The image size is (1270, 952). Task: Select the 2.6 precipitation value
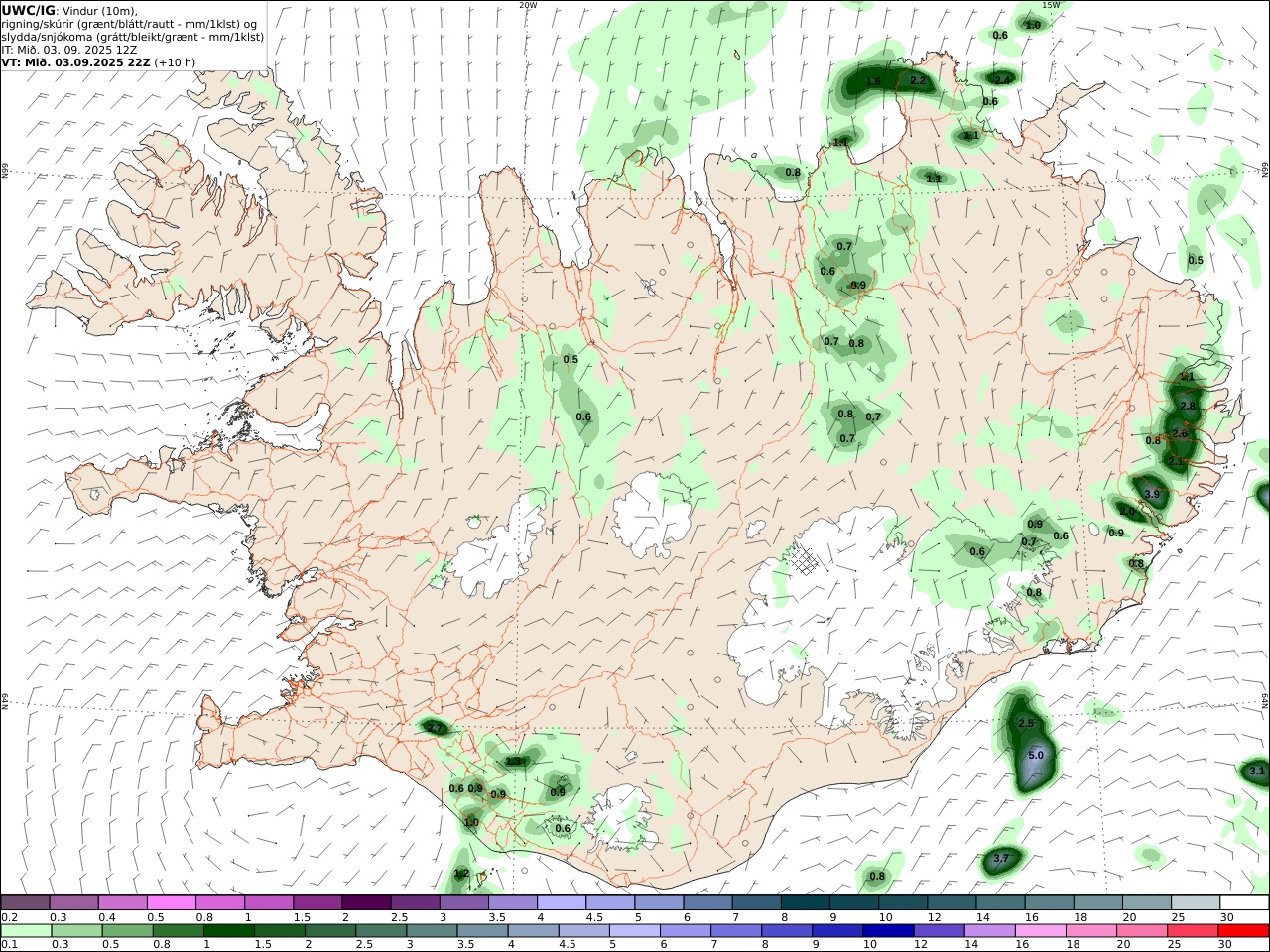1180,433
